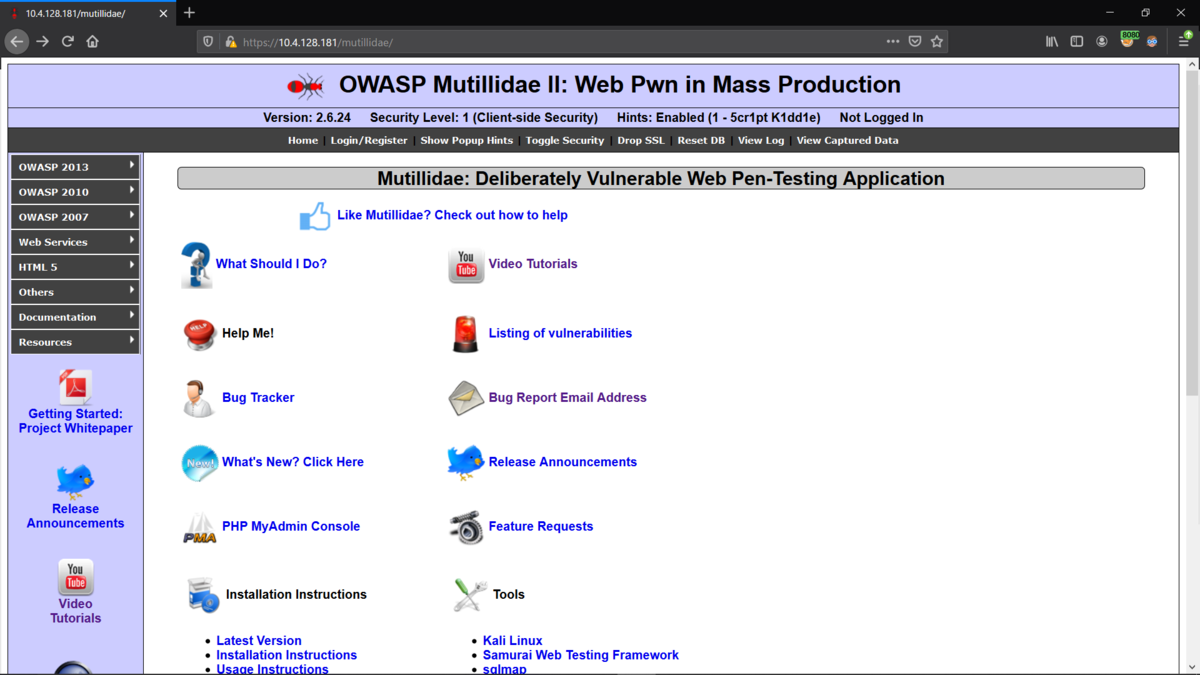Image resolution: width=1200 pixels, height=675 pixels.
Task: Click the Mutillidae ant logo in header
Action: click(306, 86)
